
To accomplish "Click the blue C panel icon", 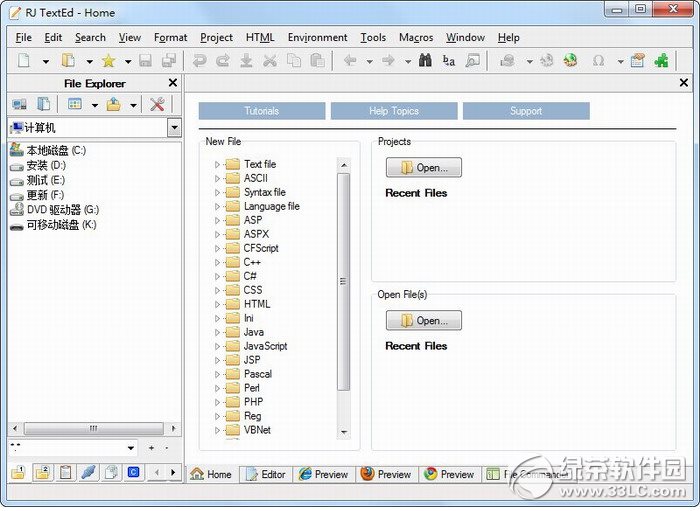I will pos(133,472).
